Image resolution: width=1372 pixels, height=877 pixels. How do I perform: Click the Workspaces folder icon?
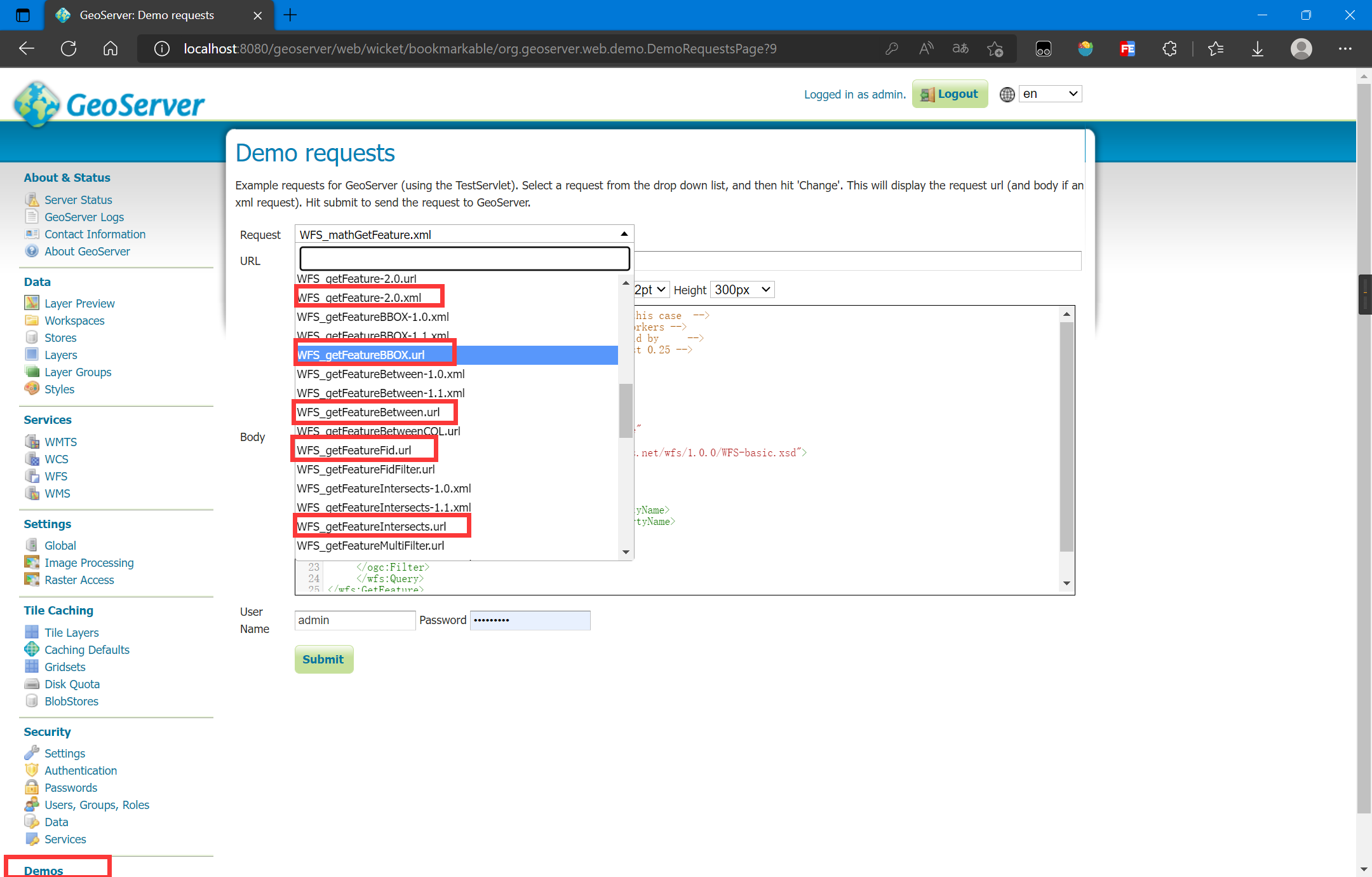click(32, 320)
